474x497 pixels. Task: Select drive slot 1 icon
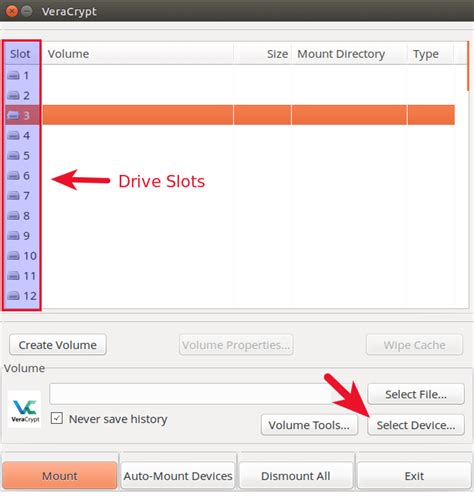[x=14, y=76]
